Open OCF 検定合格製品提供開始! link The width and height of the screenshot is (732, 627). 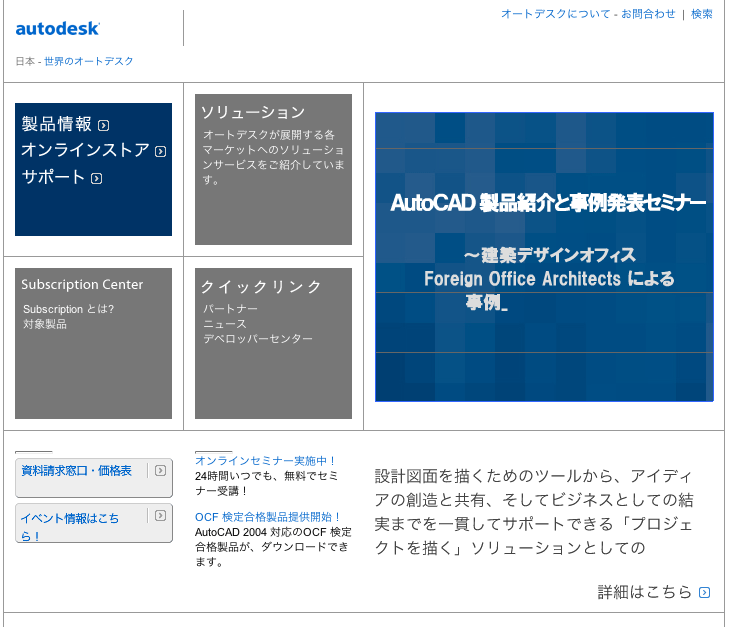coord(267,517)
